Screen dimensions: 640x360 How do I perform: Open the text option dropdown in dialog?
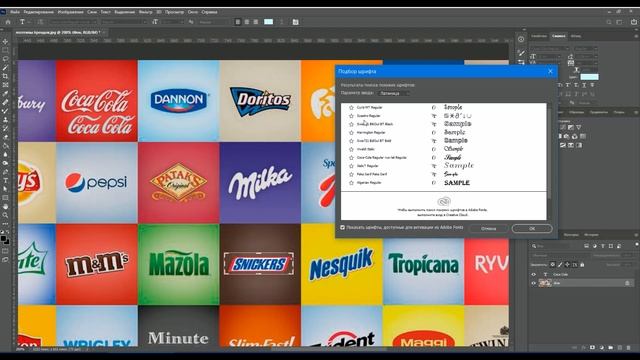click(x=394, y=93)
